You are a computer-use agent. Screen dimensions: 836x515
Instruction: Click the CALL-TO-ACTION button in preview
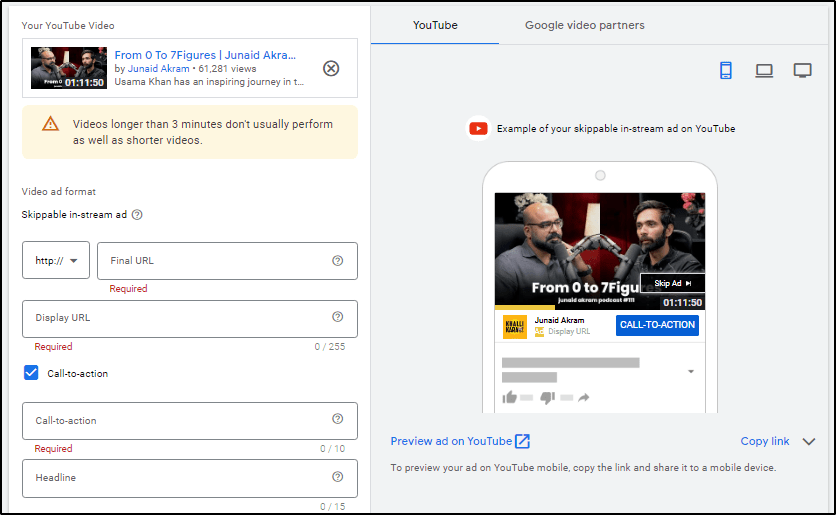657,325
